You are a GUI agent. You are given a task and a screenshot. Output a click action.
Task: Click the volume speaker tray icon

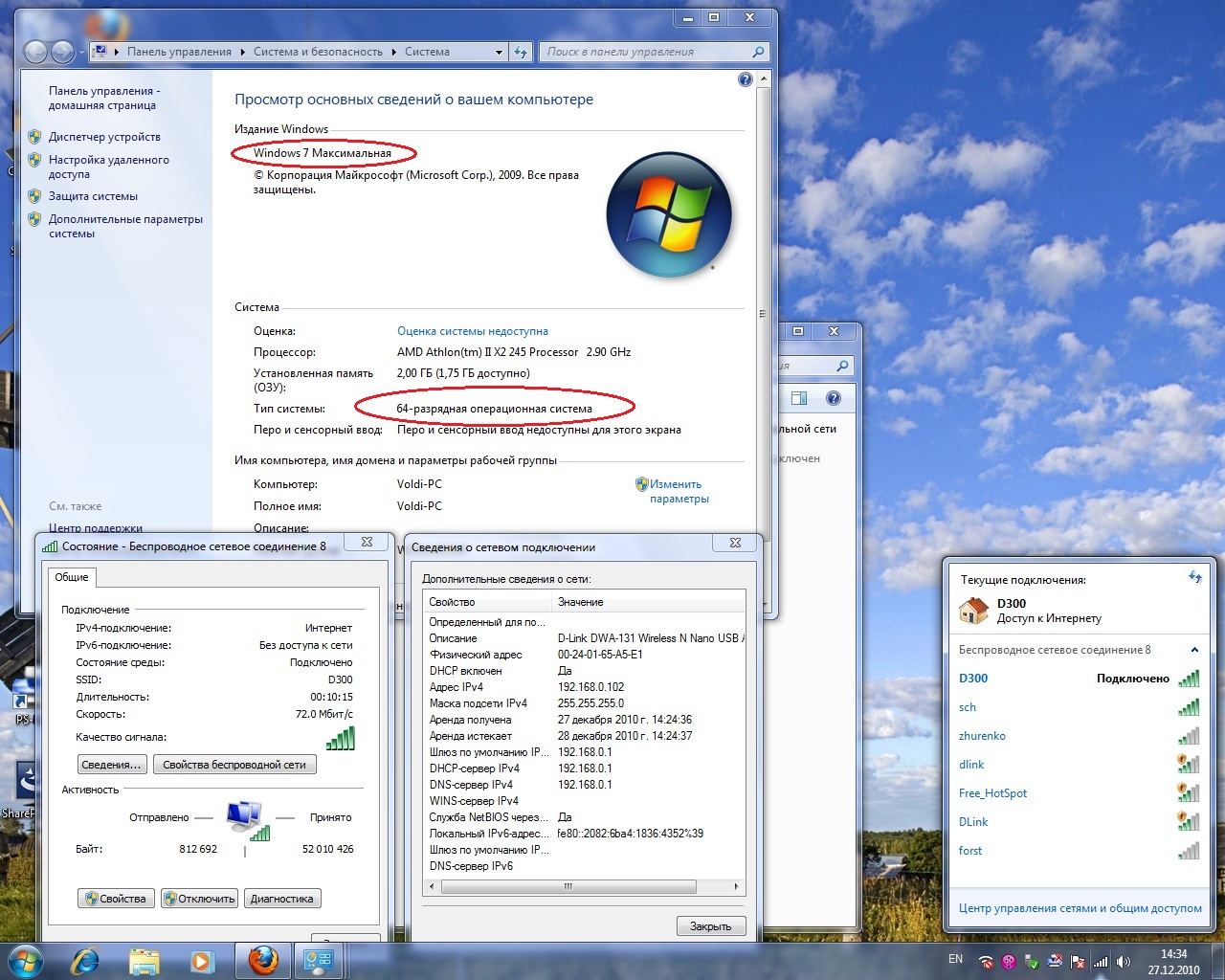tap(1123, 961)
